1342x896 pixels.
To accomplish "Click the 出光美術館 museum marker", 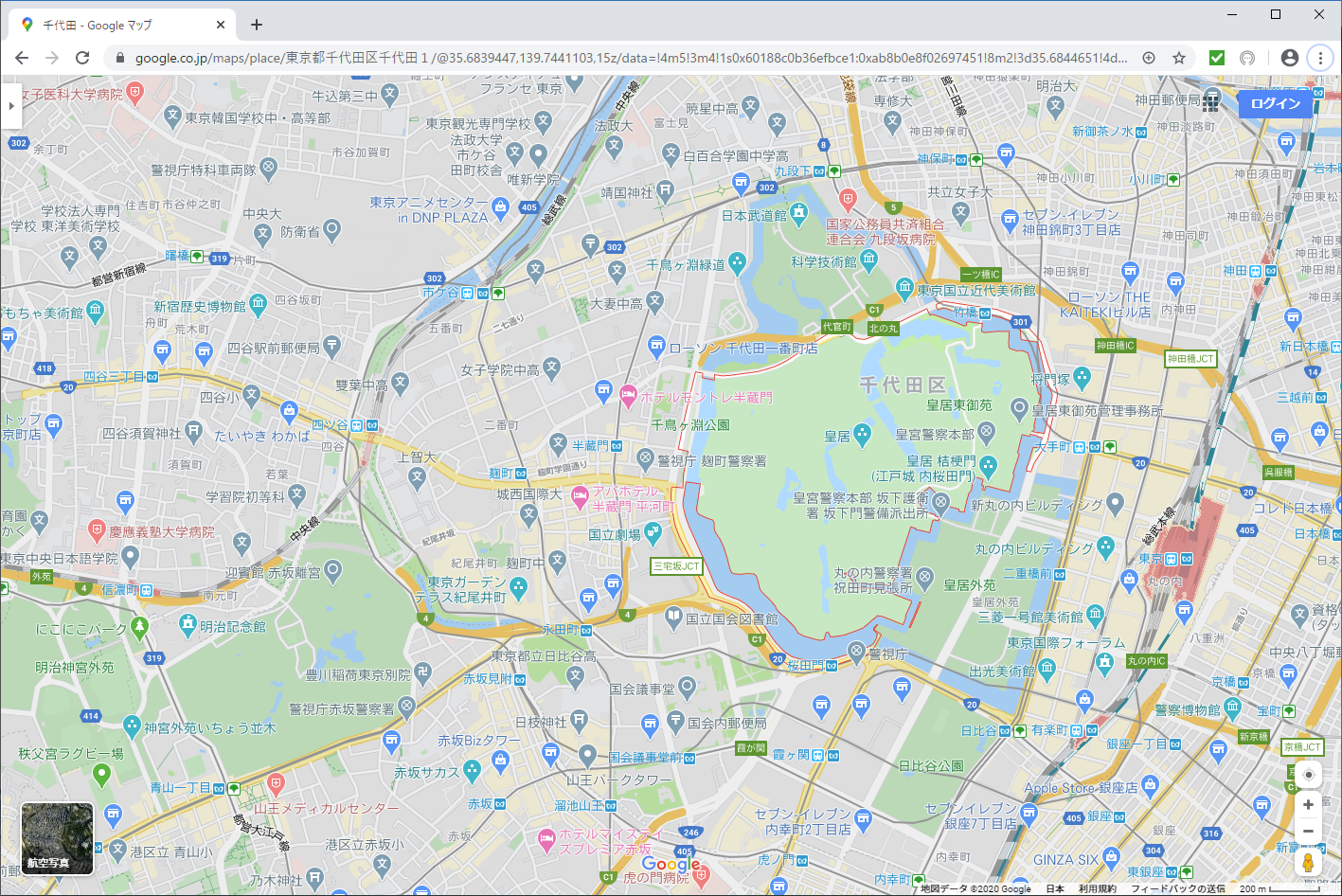I will pos(1047,668).
